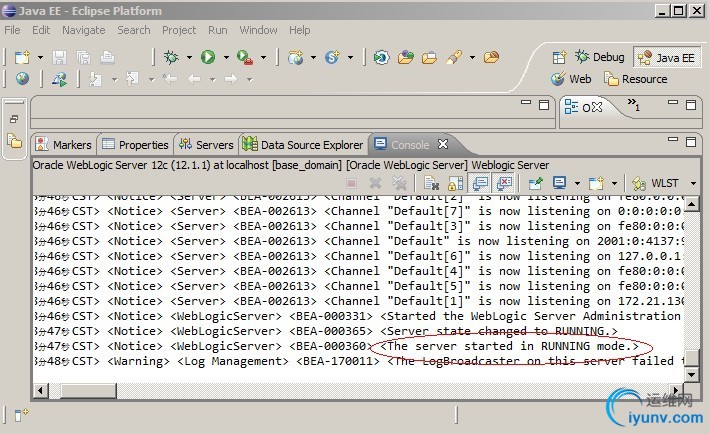Expand the Search flashlight dropdown arrow
The image size is (709, 434).
472,57
